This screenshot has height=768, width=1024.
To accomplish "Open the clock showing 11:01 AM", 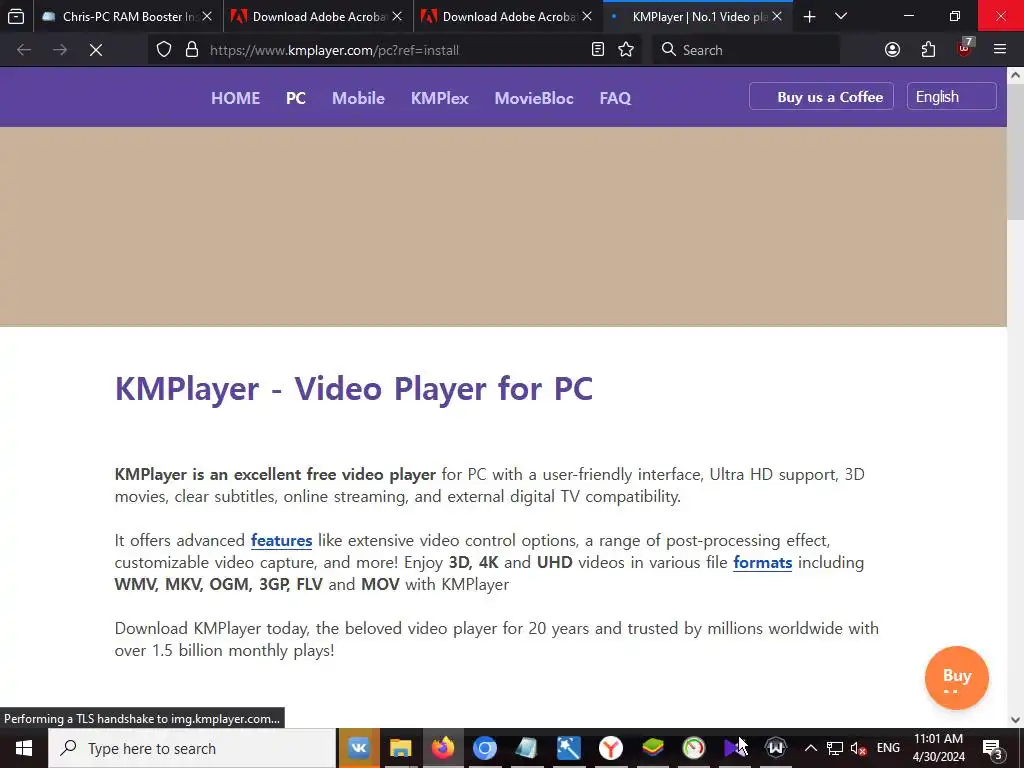I will pyautogui.click(x=938, y=748).
